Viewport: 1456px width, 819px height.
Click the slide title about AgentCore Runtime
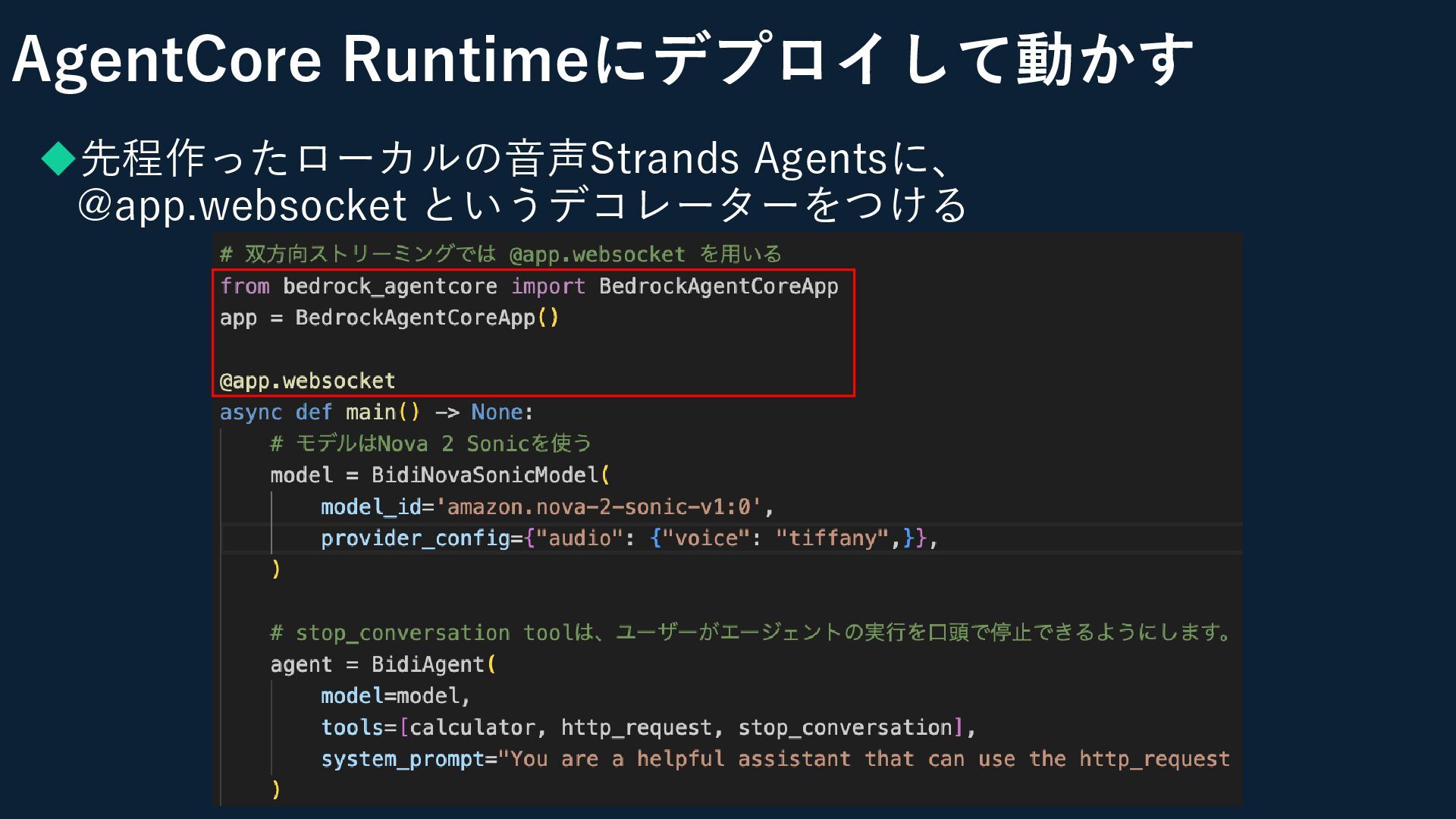(603, 59)
